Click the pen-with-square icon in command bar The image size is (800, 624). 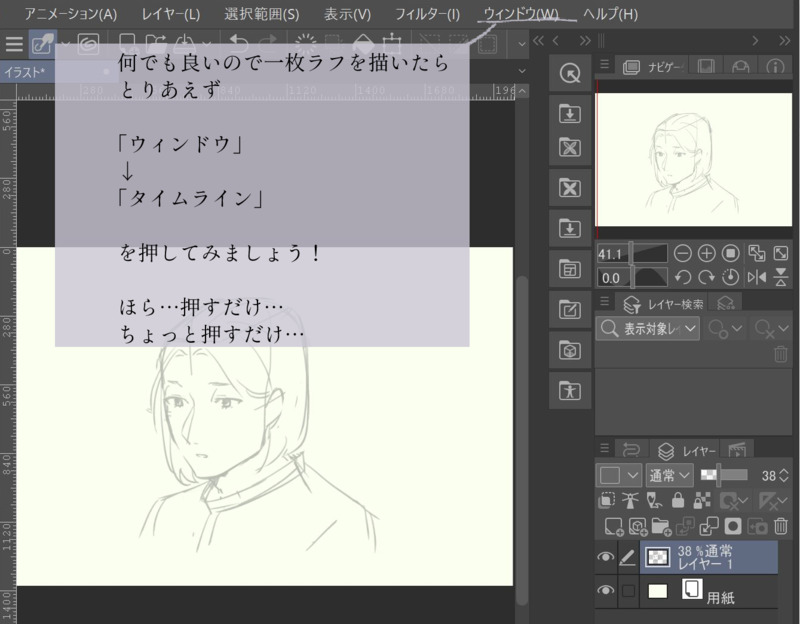click(42, 44)
